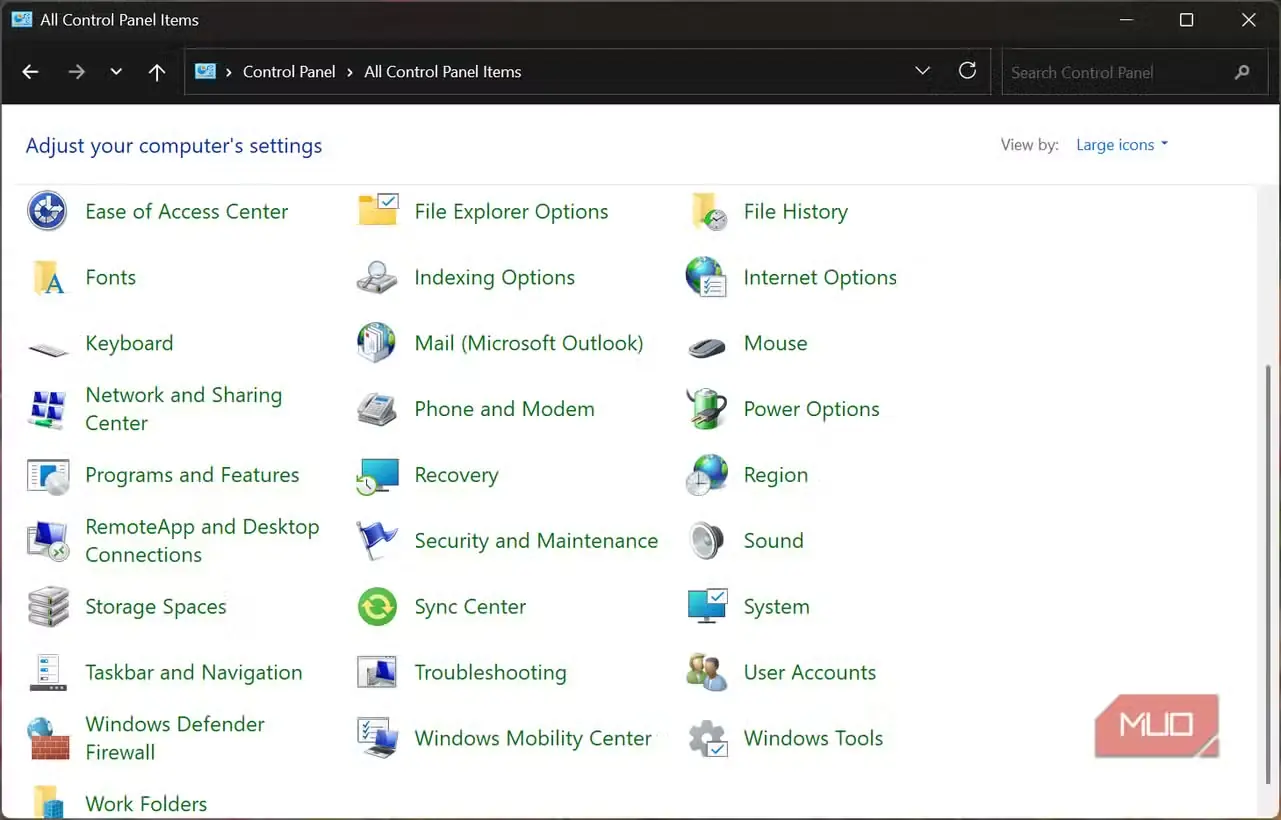Click the Security and Maintenance flag icon
Screen dimensions: 1281x820
(377, 540)
